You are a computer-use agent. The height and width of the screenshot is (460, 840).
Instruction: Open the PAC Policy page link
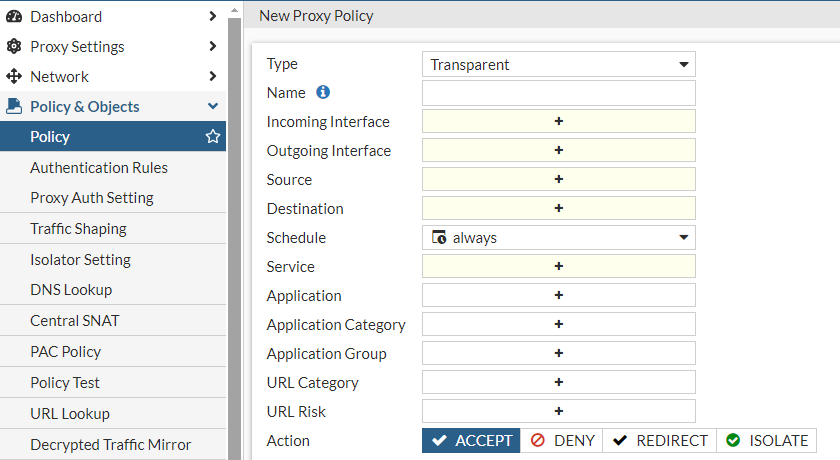[x=65, y=352]
